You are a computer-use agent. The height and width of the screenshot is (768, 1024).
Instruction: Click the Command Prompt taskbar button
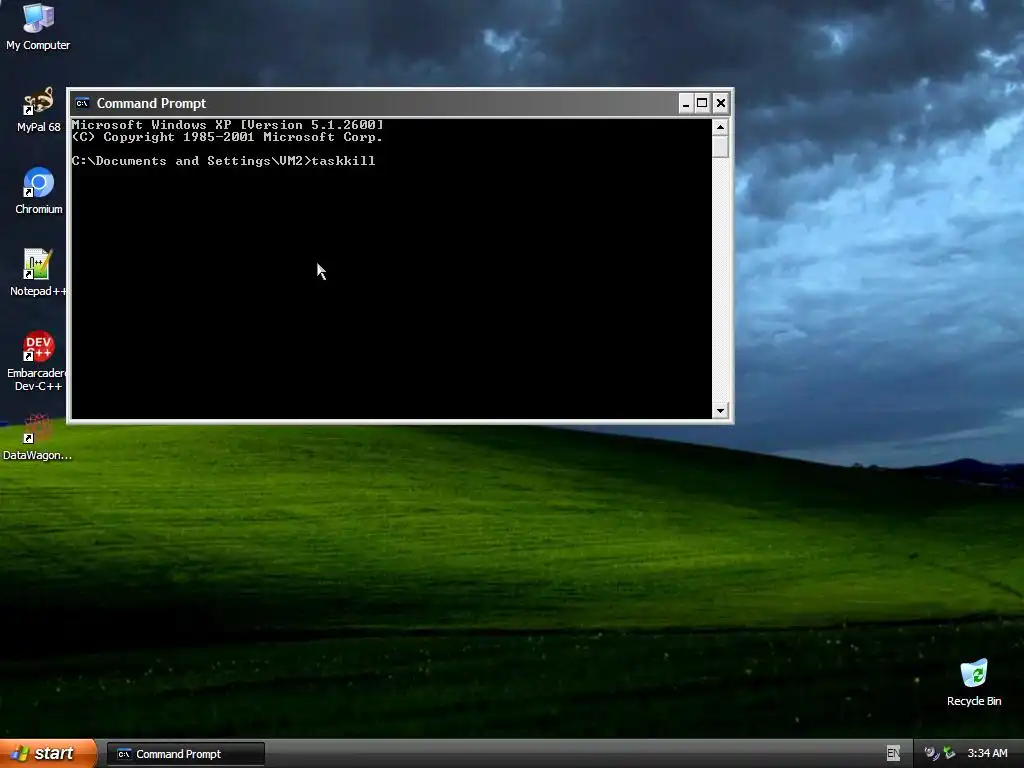coord(186,754)
